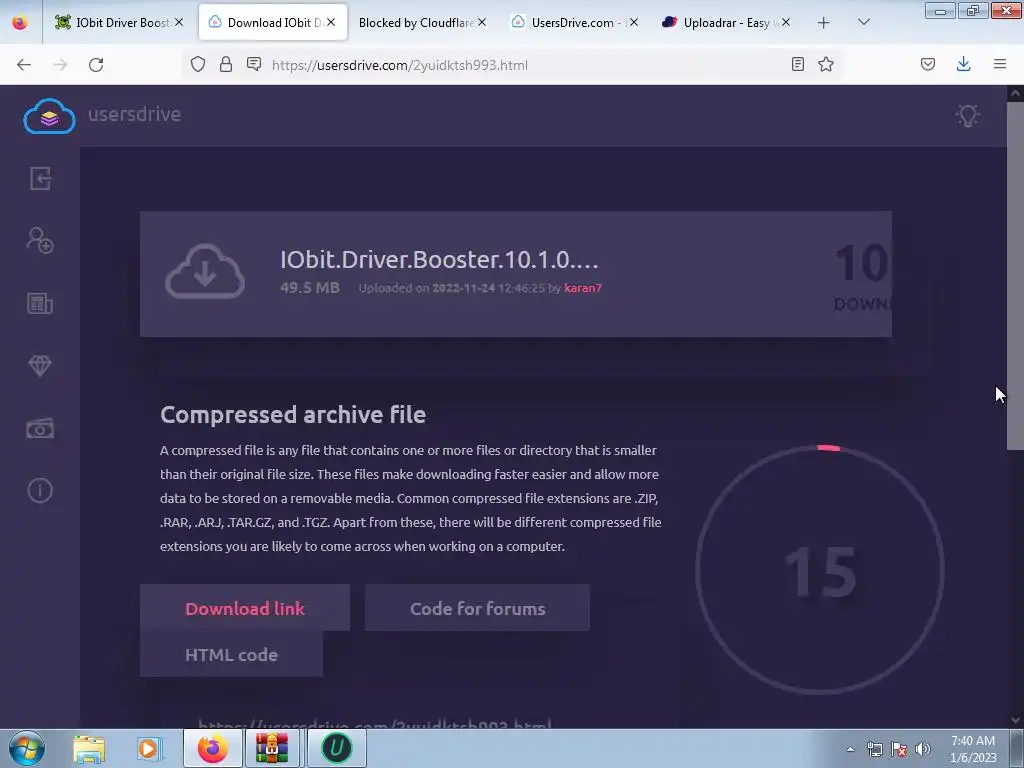This screenshot has width=1024, height=768.
Task: Expand the list all tabs dropdown
Action: click(x=863, y=22)
